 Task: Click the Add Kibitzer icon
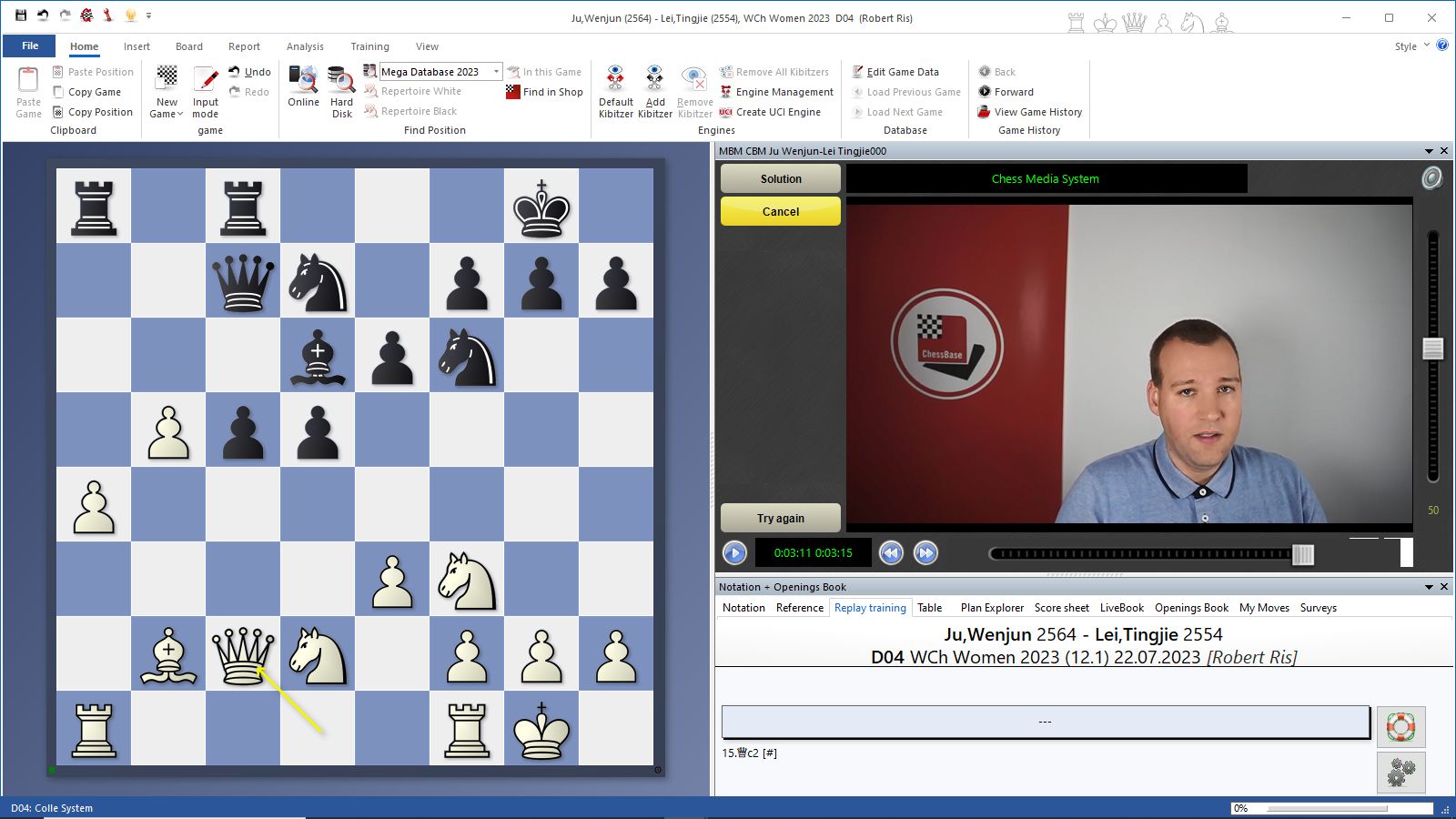point(654,80)
